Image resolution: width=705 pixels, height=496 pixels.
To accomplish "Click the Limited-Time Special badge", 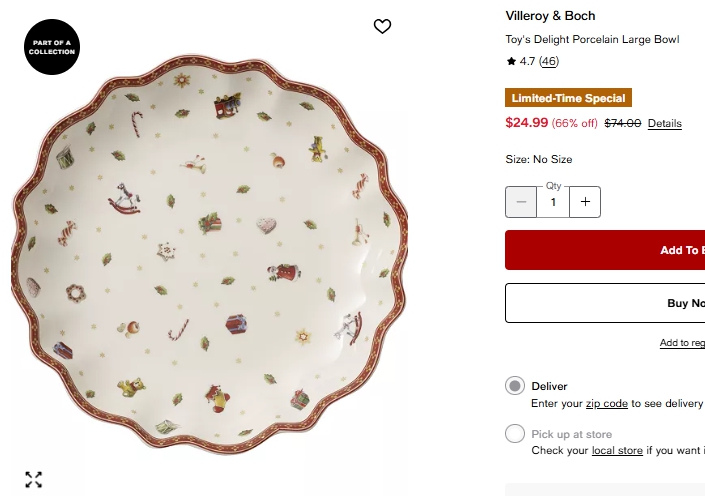I will pos(568,98).
